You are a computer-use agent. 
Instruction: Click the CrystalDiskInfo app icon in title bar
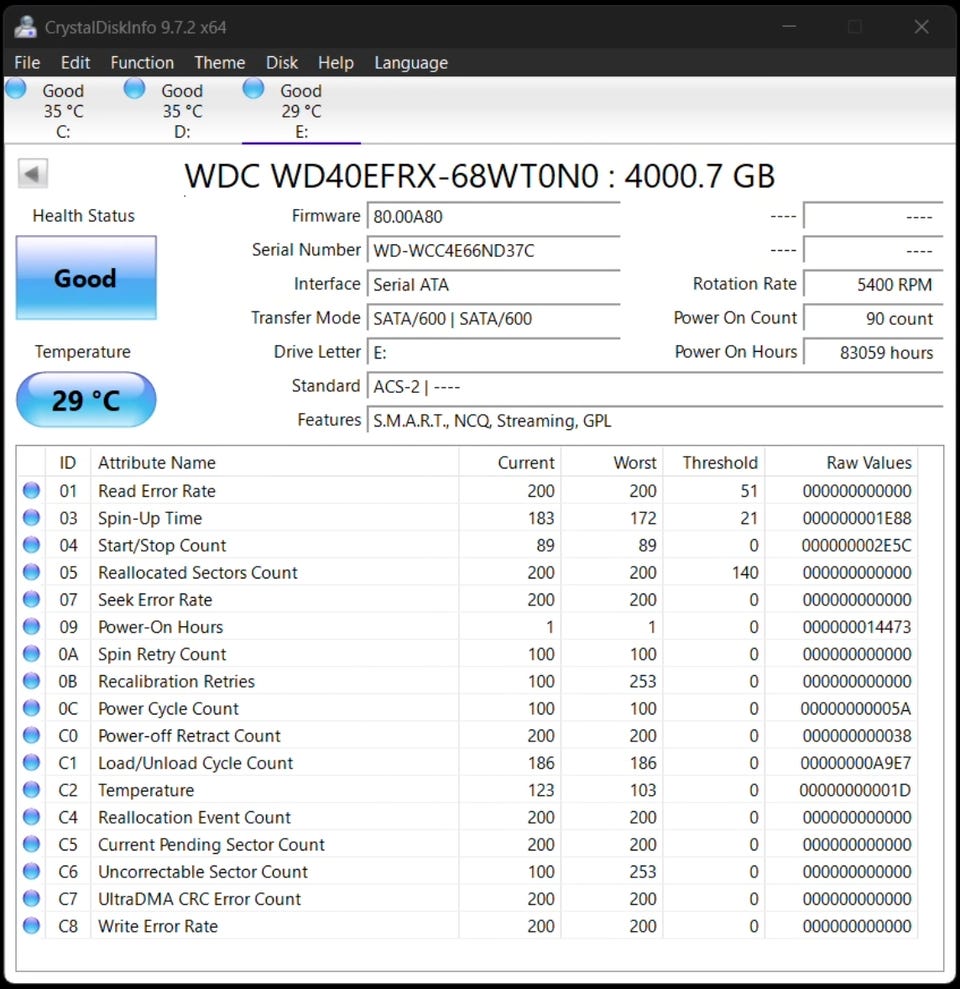(25, 26)
